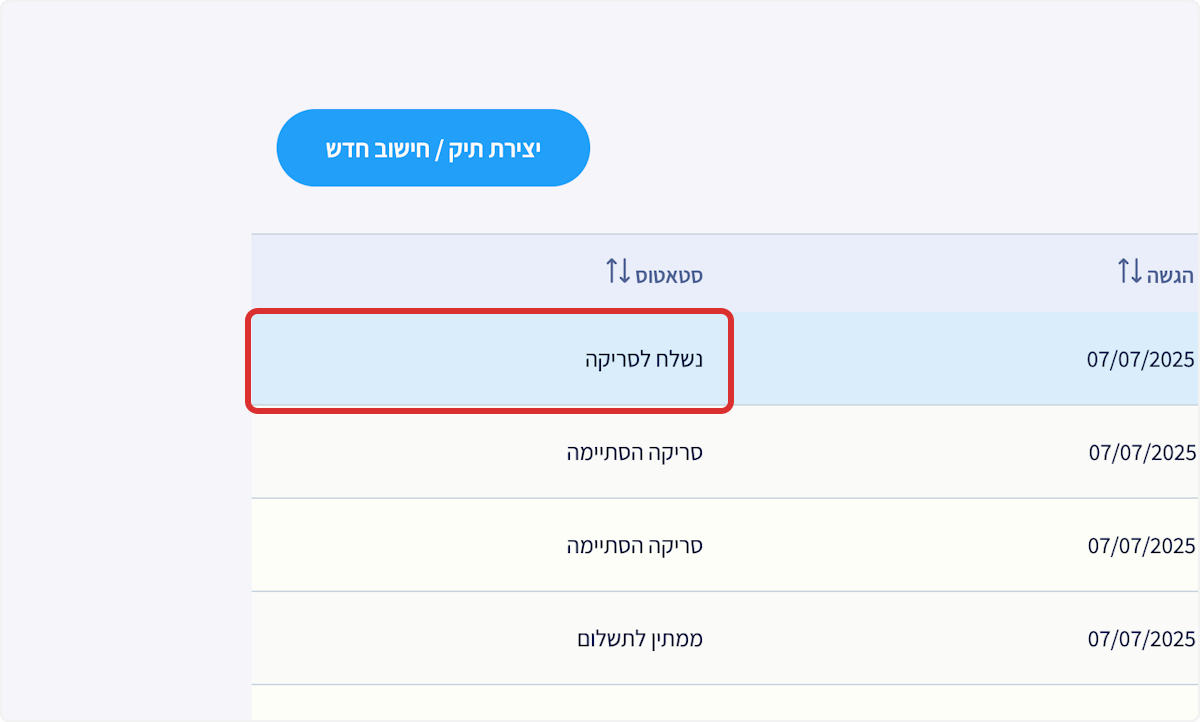Image resolution: width=1200 pixels, height=722 pixels.
Task: Click the 07/07/2025 date in the top row
Action: tap(1141, 359)
